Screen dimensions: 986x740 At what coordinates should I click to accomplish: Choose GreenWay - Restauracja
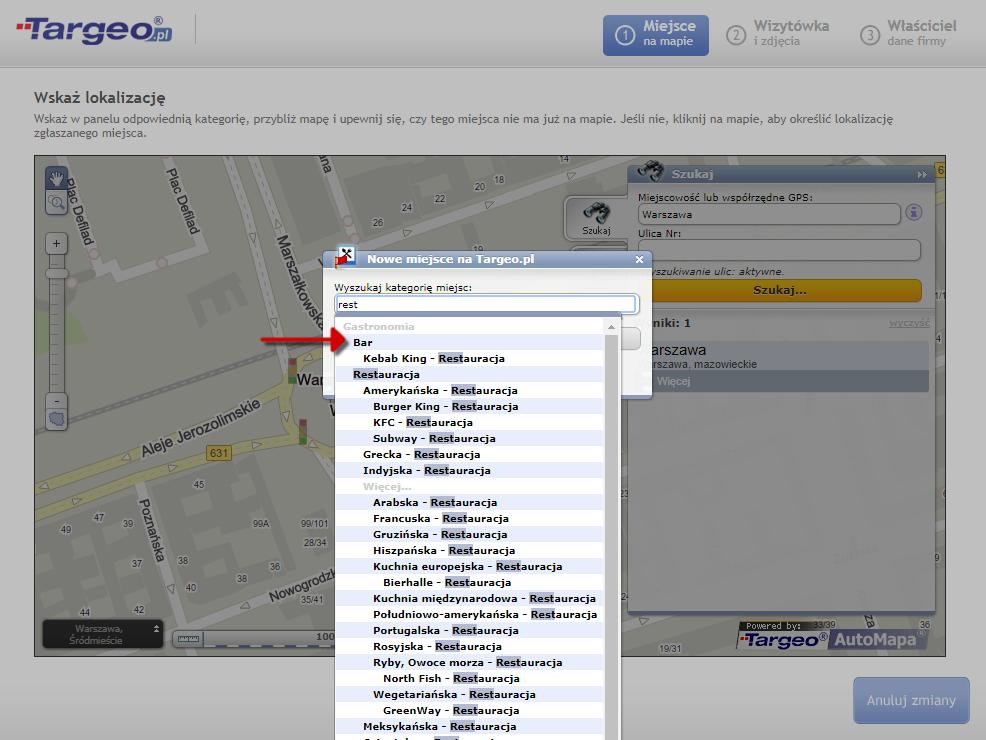[x=469, y=711]
